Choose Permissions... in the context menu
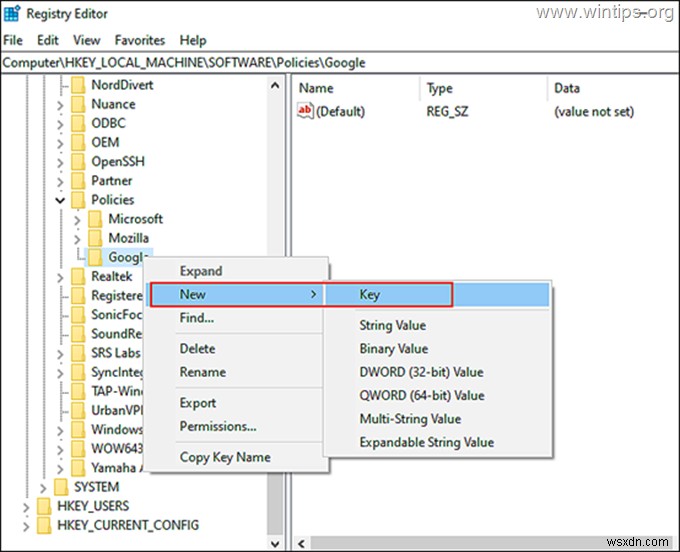This screenshot has height=552, width=680. [x=236, y=426]
